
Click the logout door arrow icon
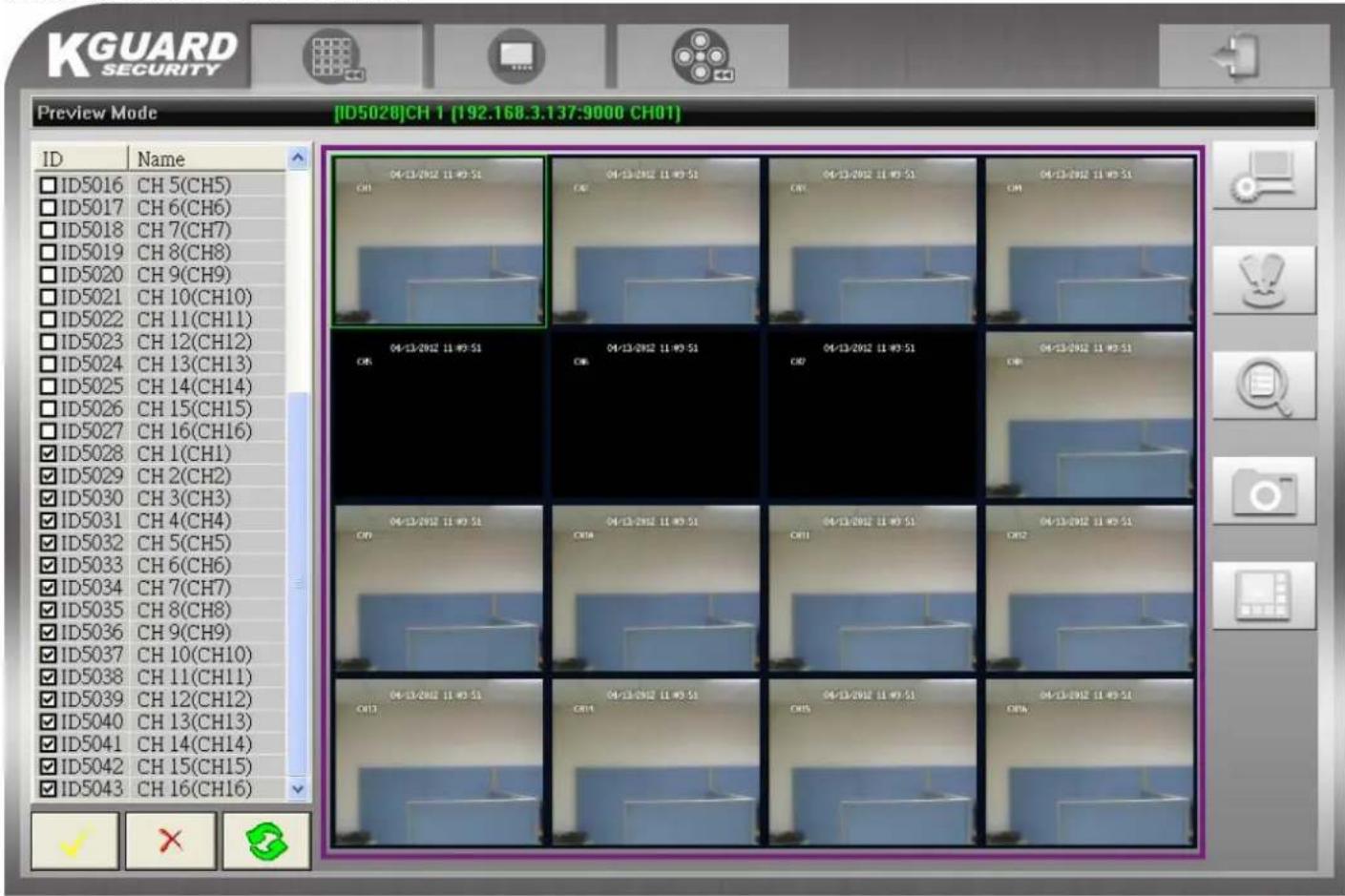pos(1243,56)
